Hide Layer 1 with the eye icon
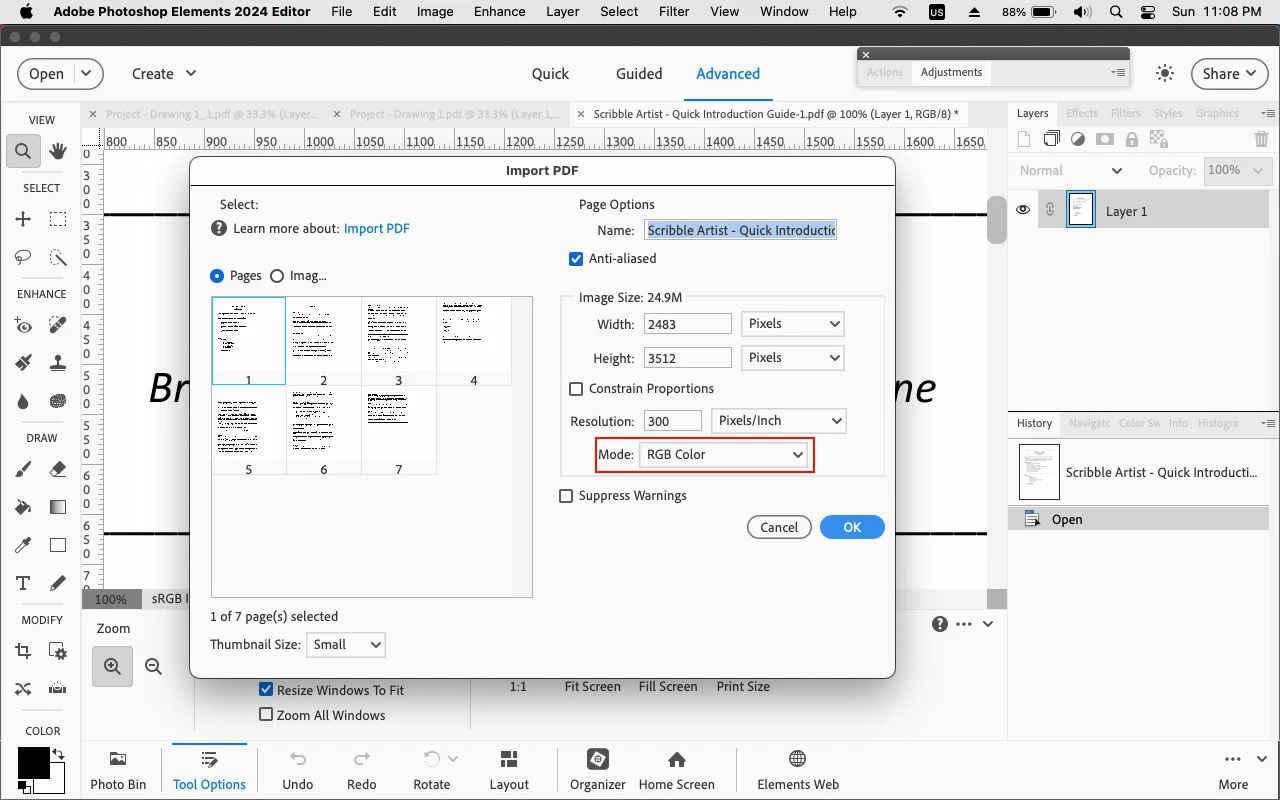1280x800 pixels. [x=1023, y=210]
